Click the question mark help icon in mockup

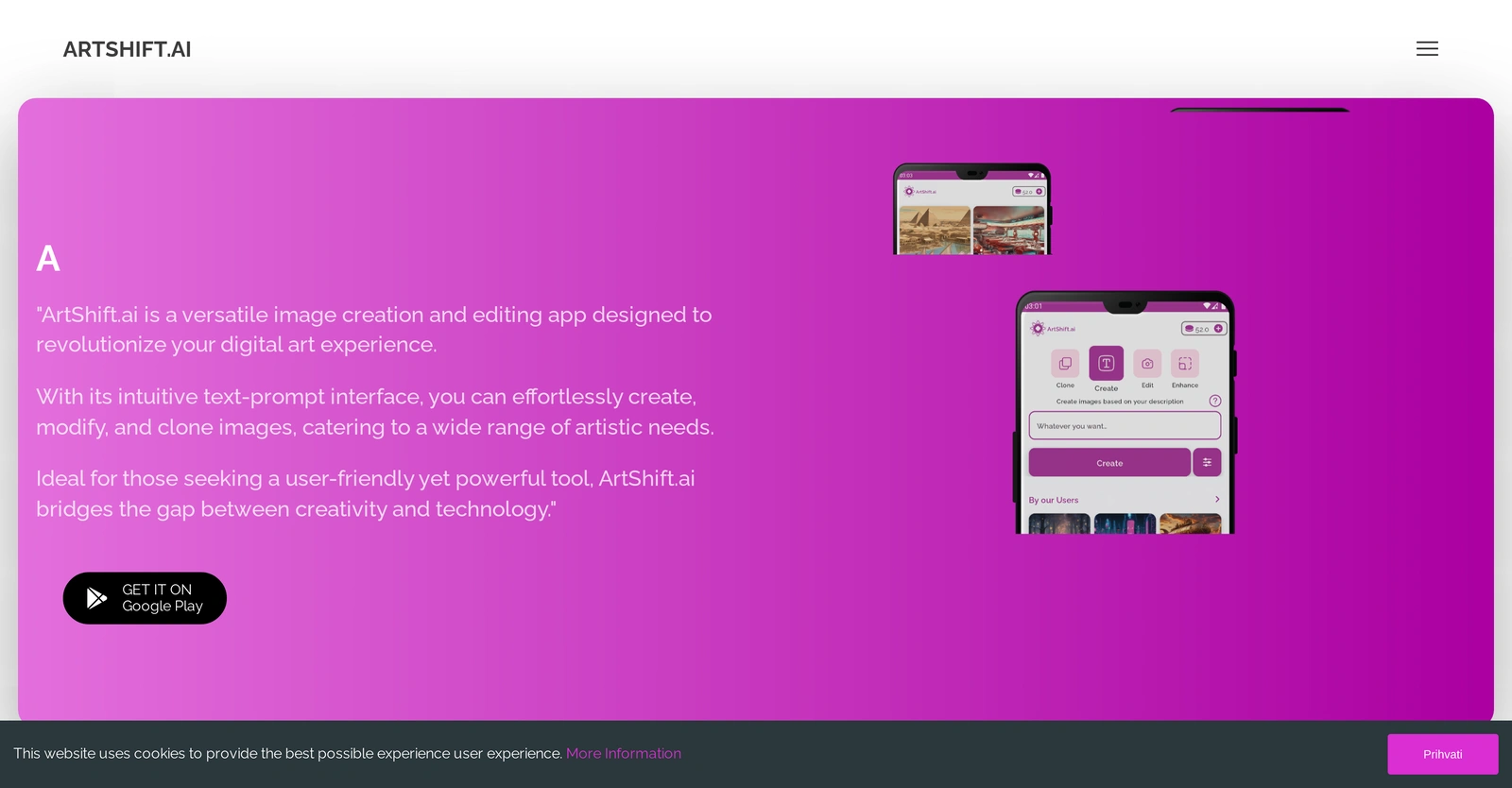[1215, 401]
